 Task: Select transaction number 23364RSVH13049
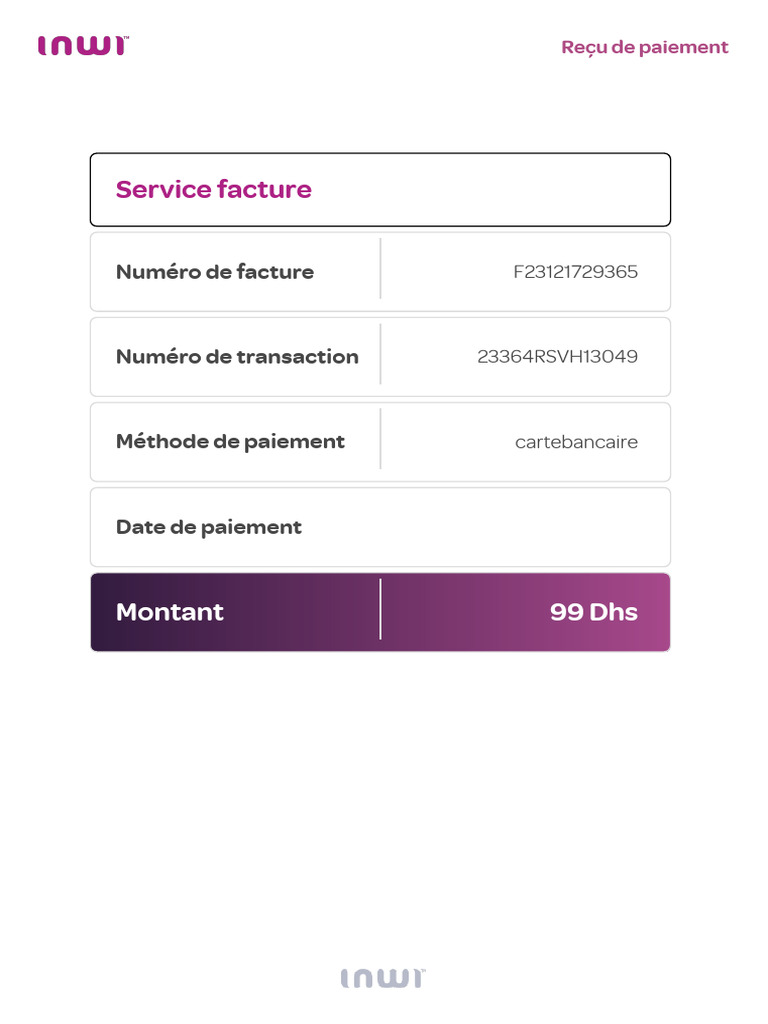click(557, 357)
